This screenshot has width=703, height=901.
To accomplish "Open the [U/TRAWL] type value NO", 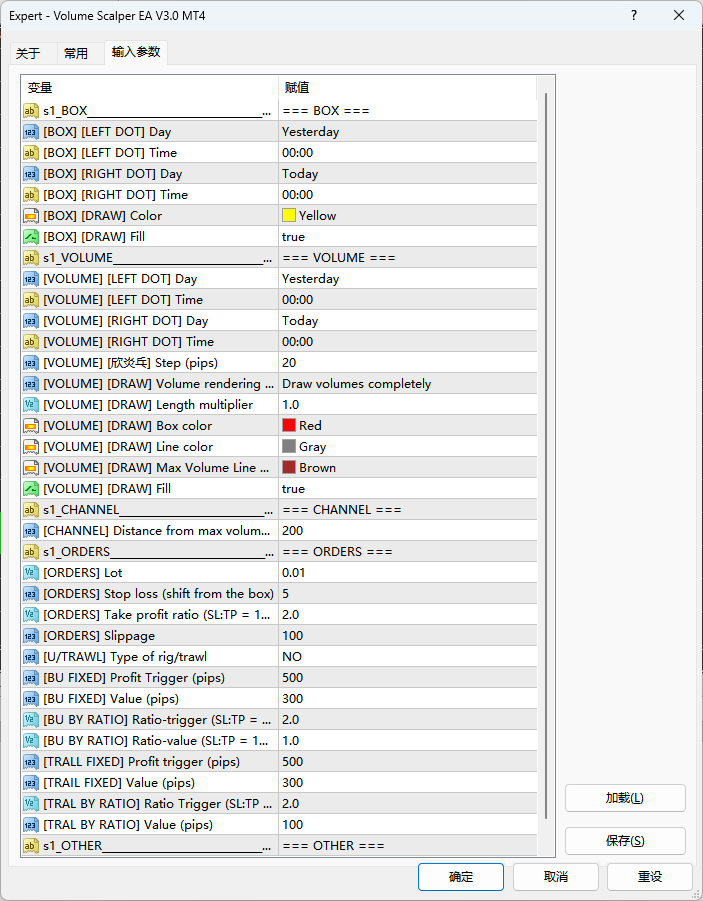I will [408, 656].
